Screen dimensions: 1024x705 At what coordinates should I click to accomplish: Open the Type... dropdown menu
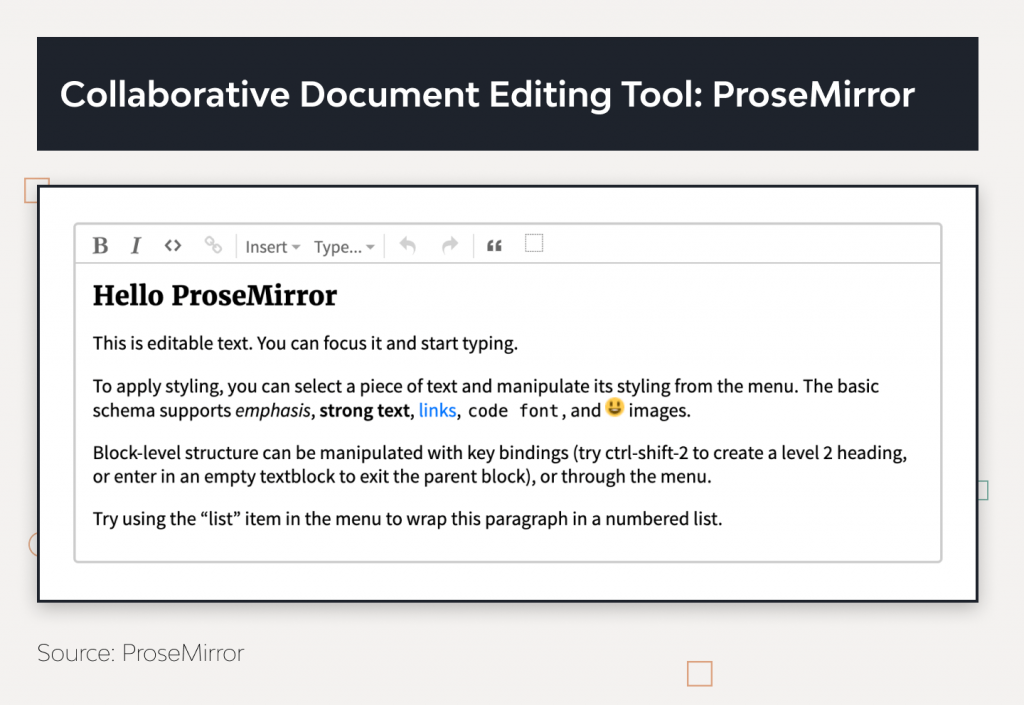(x=339, y=246)
